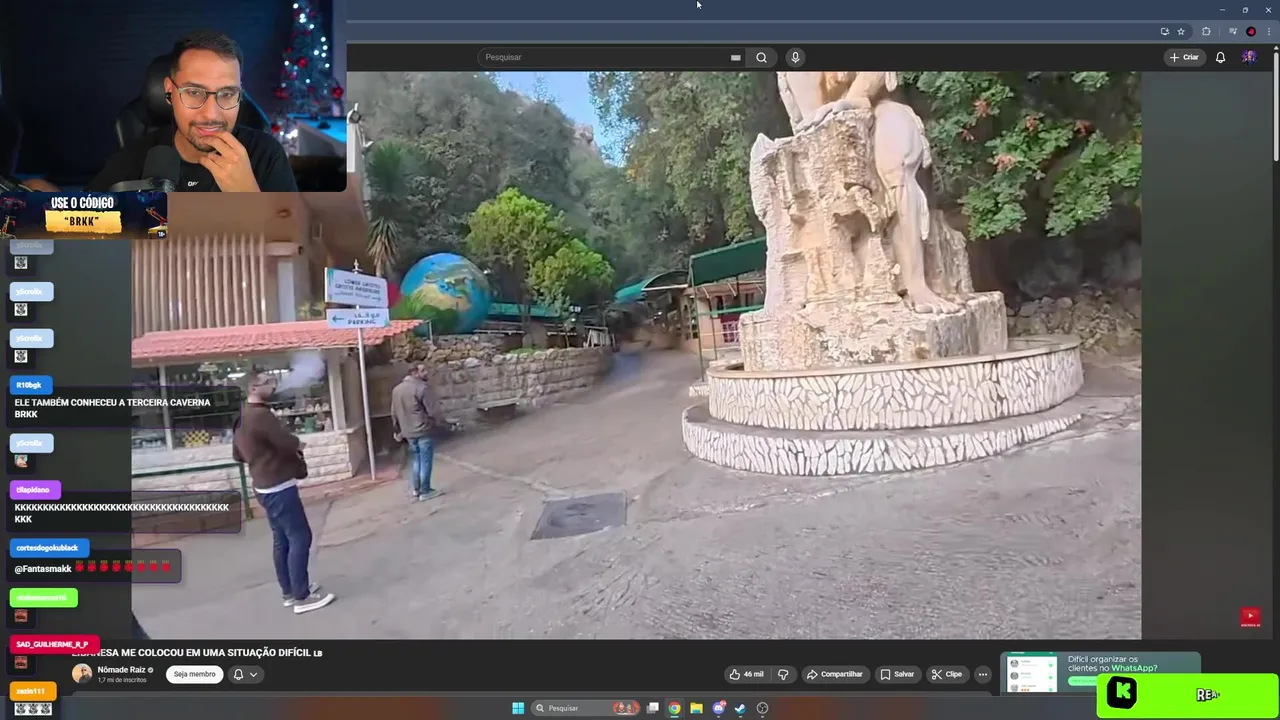Click the video player area
The image size is (1280, 720).
tap(636, 355)
